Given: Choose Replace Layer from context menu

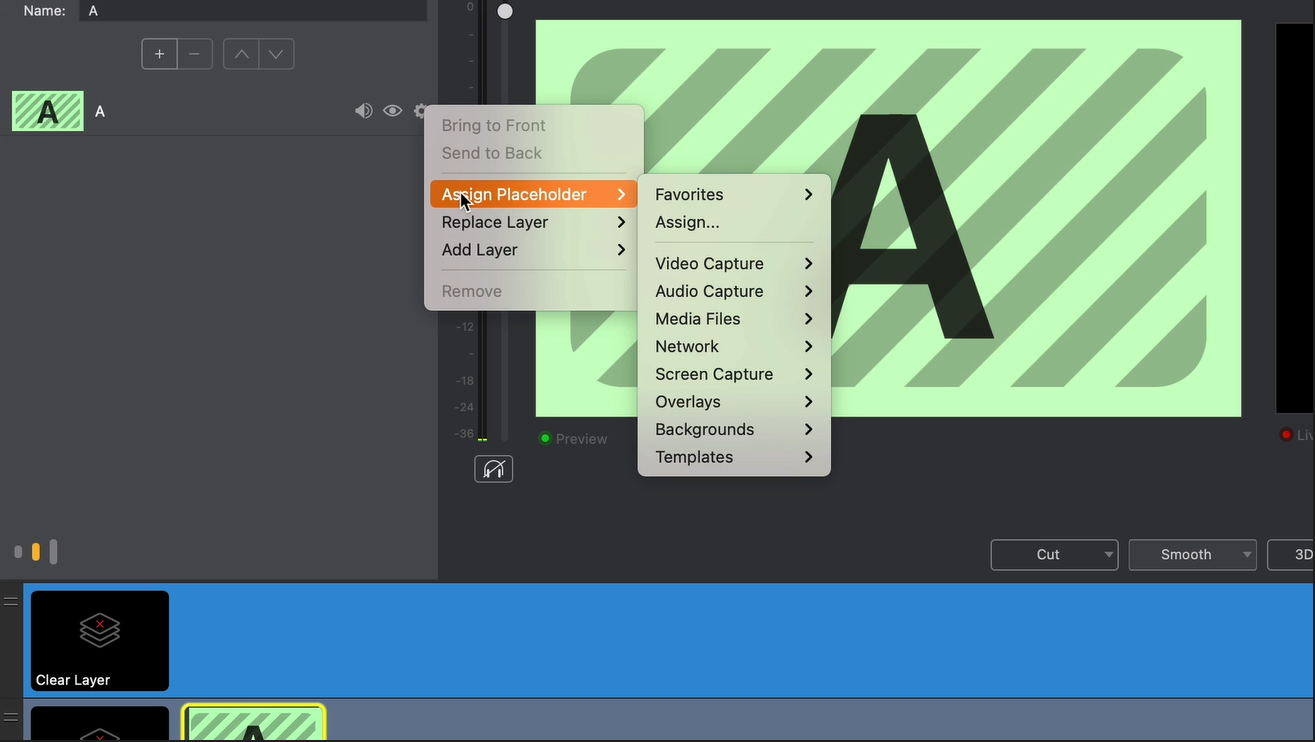Looking at the screenshot, I should [x=493, y=222].
